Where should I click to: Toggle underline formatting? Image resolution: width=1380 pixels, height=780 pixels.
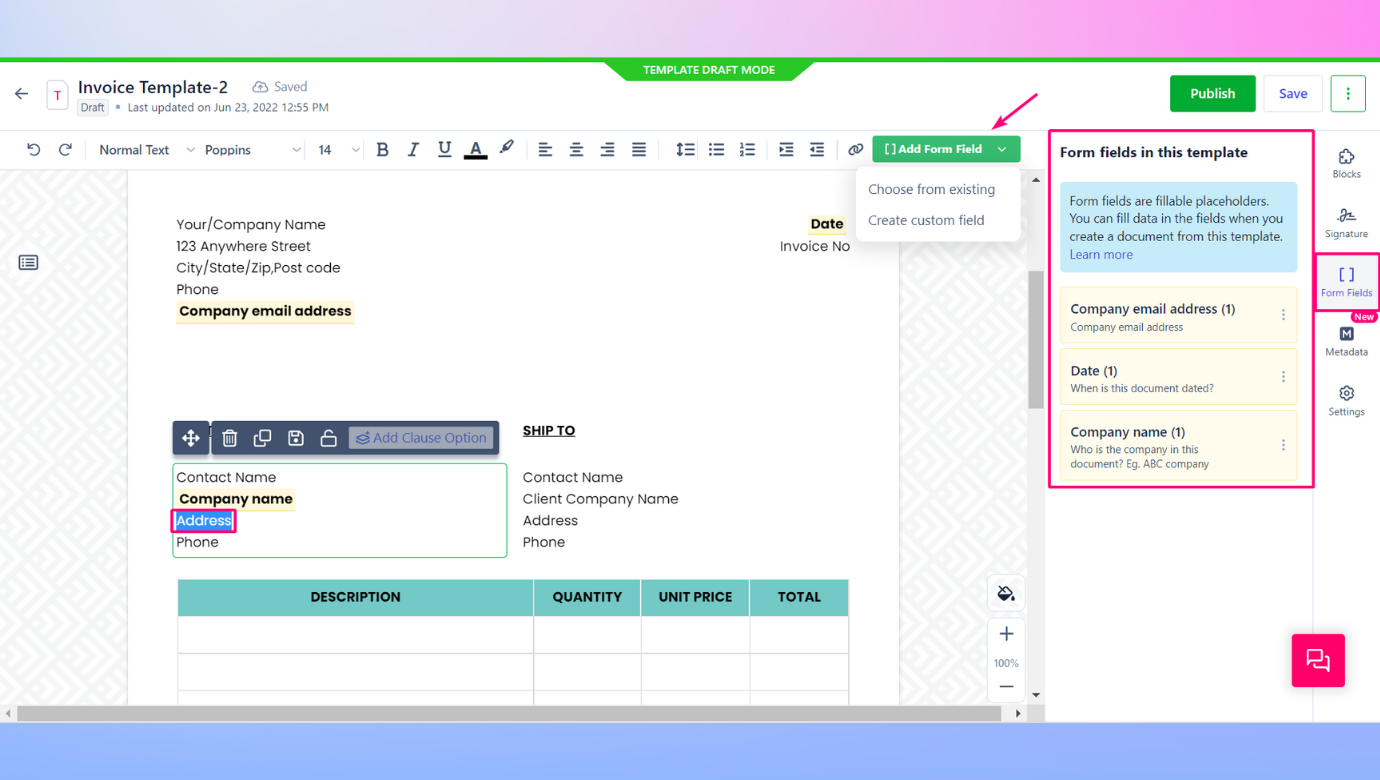[x=444, y=149]
